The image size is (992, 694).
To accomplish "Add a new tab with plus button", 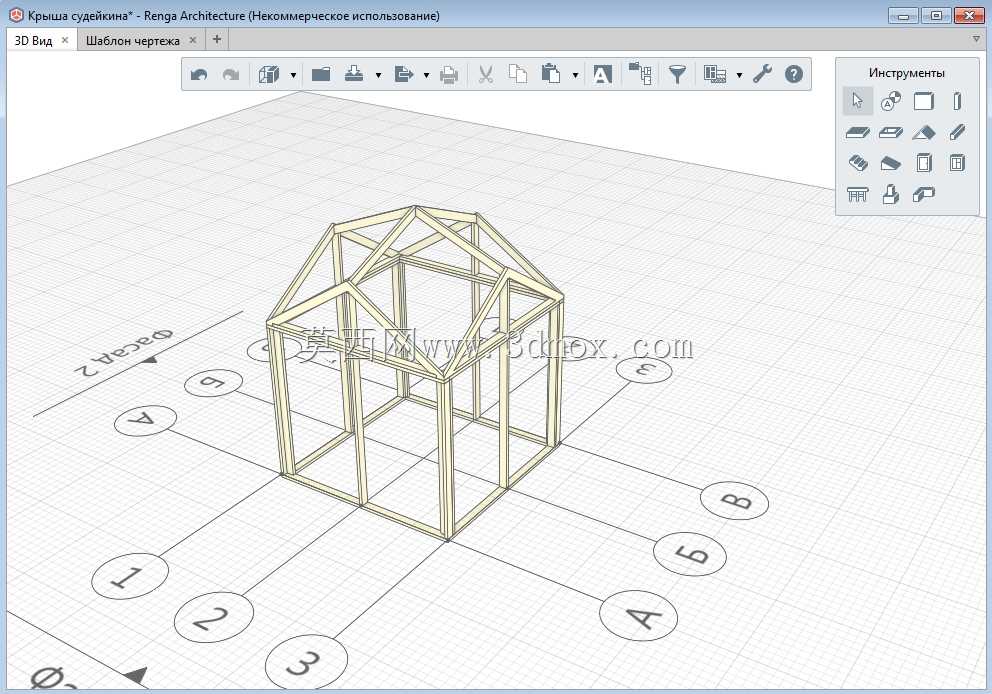I will click(216, 39).
